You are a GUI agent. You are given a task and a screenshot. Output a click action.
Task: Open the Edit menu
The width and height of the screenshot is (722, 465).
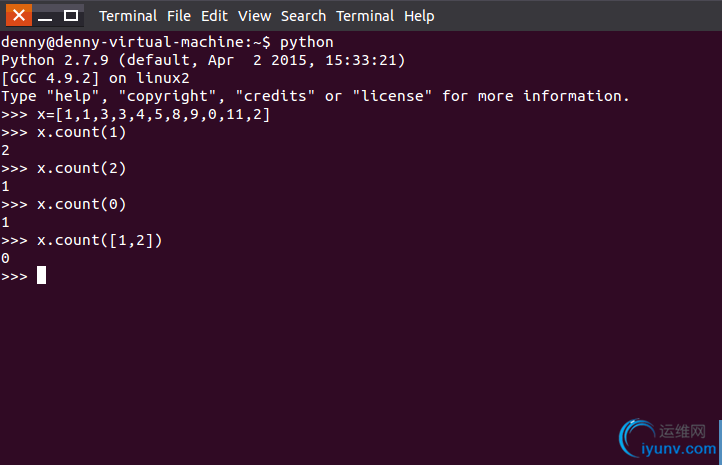[214, 16]
